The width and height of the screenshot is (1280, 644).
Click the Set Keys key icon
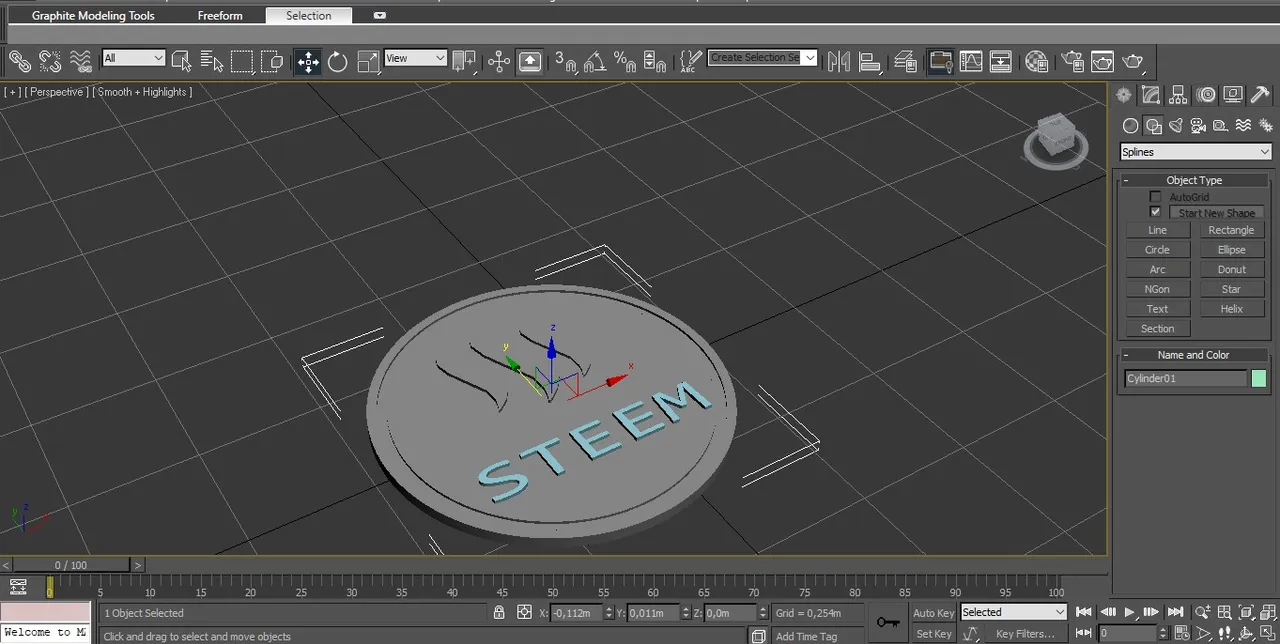click(887, 622)
